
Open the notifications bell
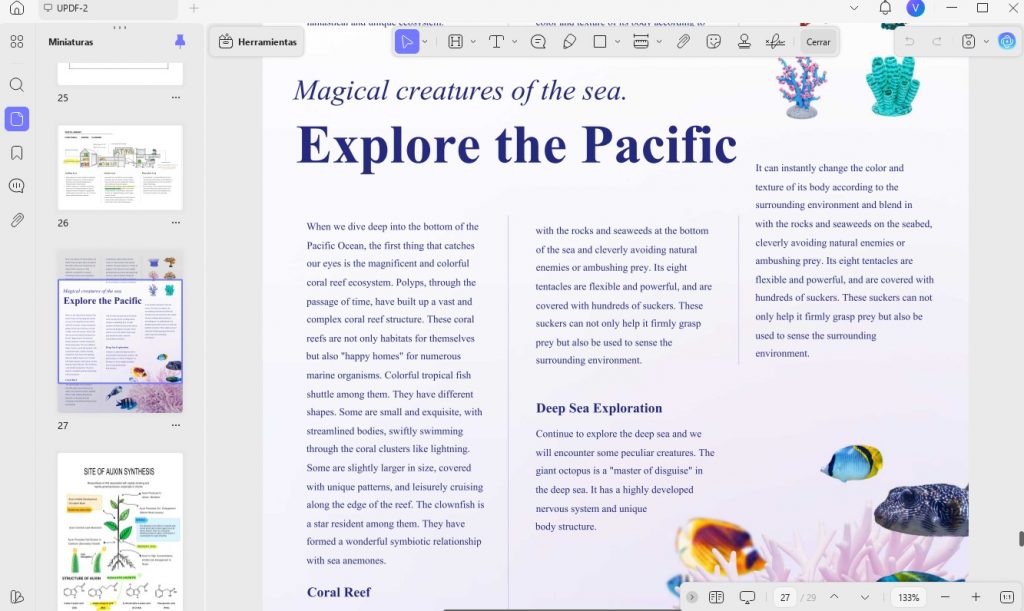click(885, 8)
